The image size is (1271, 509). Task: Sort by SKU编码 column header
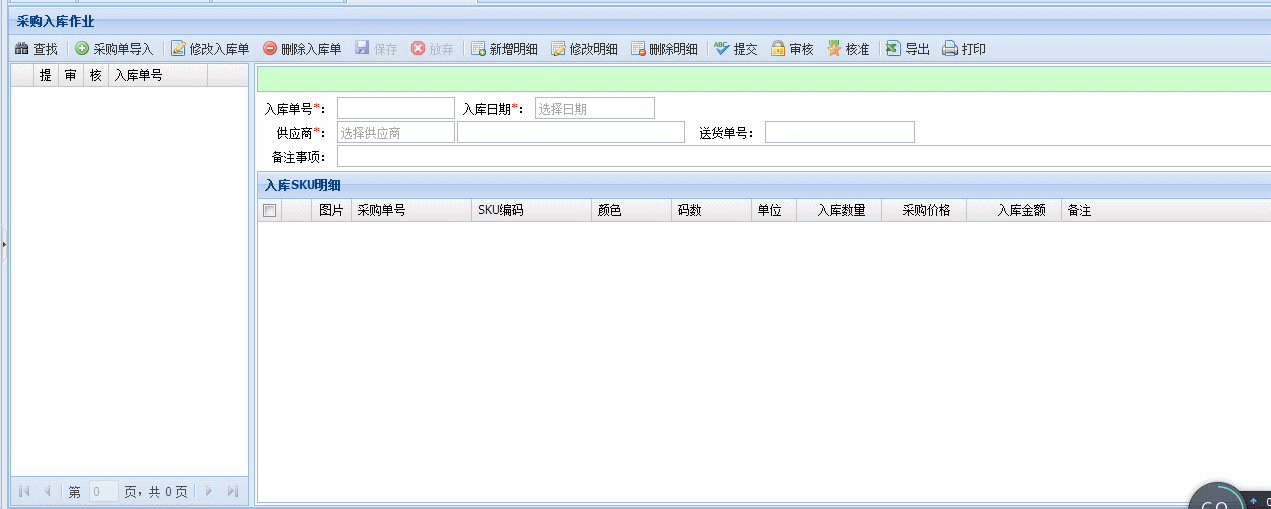[530, 211]
